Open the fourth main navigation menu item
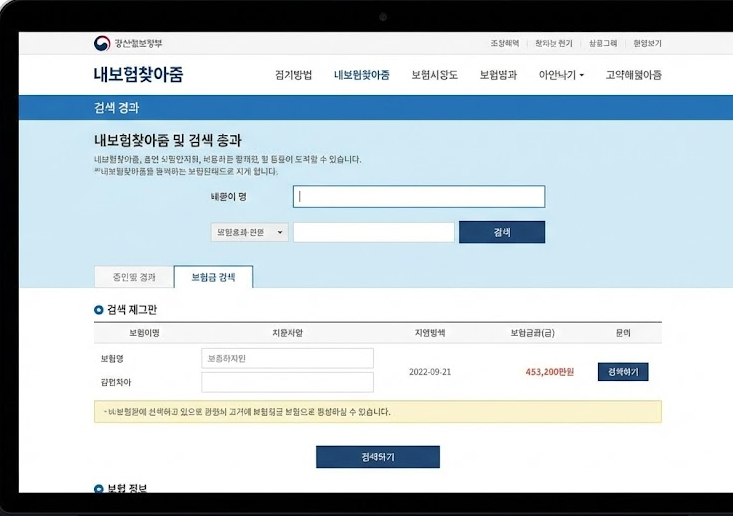This screenshot has height=516, width=733. tap(498, 75)
